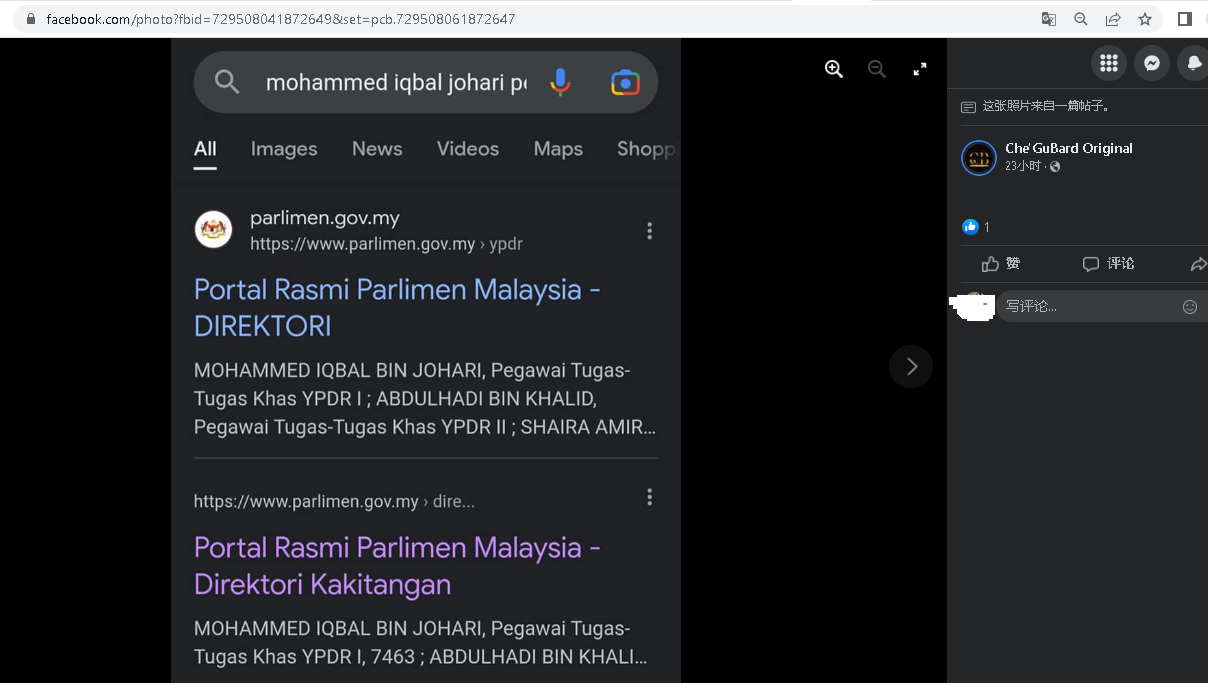Open the translate page icon
Image resolution: width=1208 pixels, height=686 pixels.
click(x=1049, y=19)
